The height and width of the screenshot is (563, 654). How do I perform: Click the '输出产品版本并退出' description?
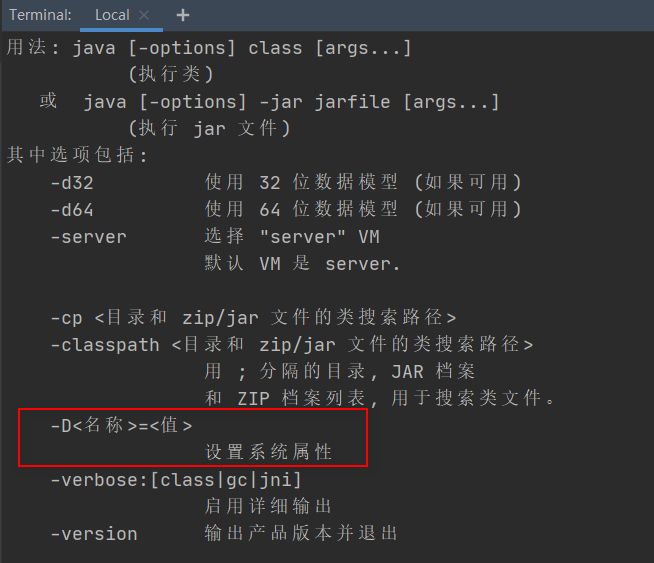coord(301,533)
